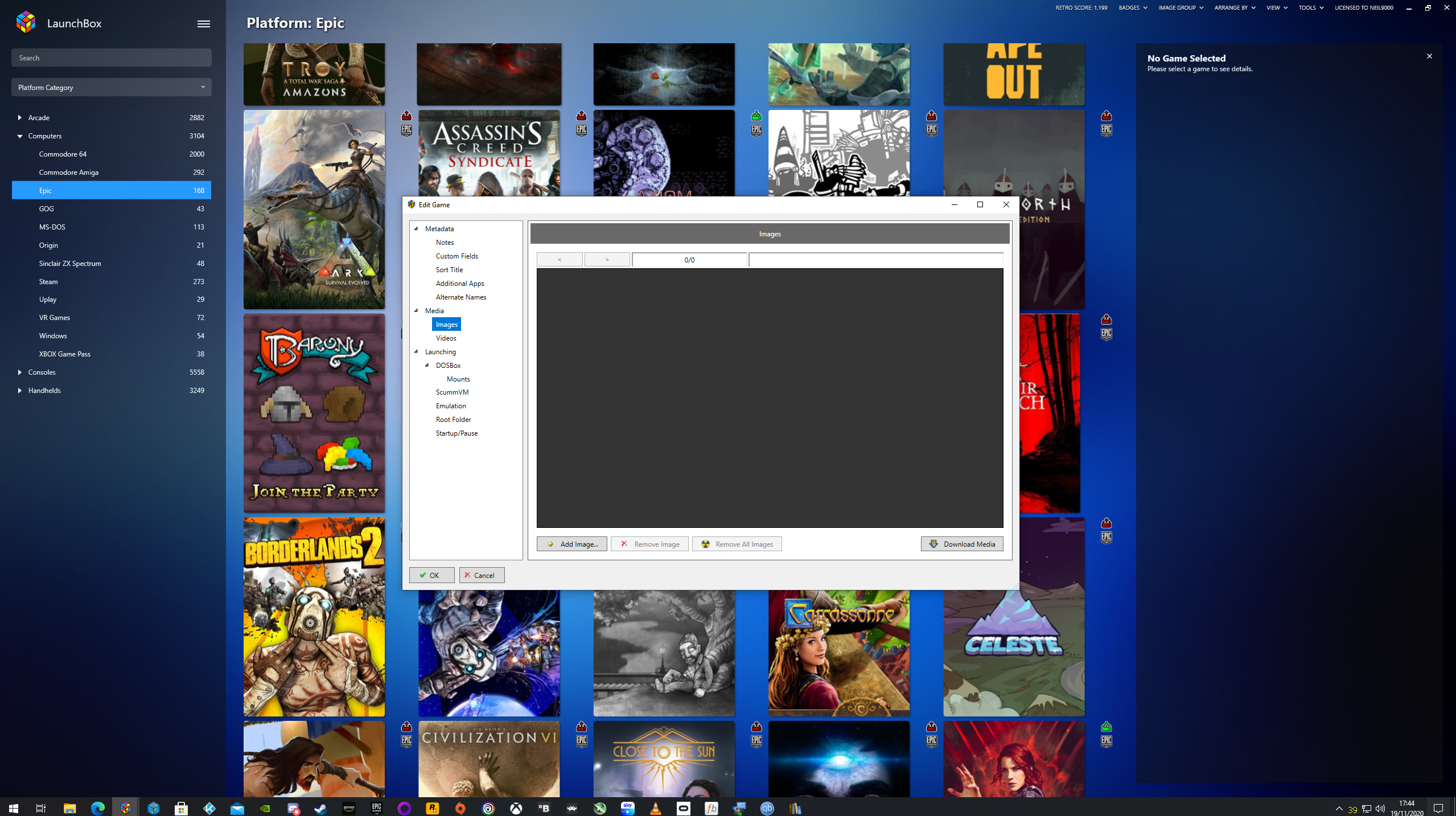1456x816 pixels.
Task: Open the Badges menu
Action: tap(1132, 7)
